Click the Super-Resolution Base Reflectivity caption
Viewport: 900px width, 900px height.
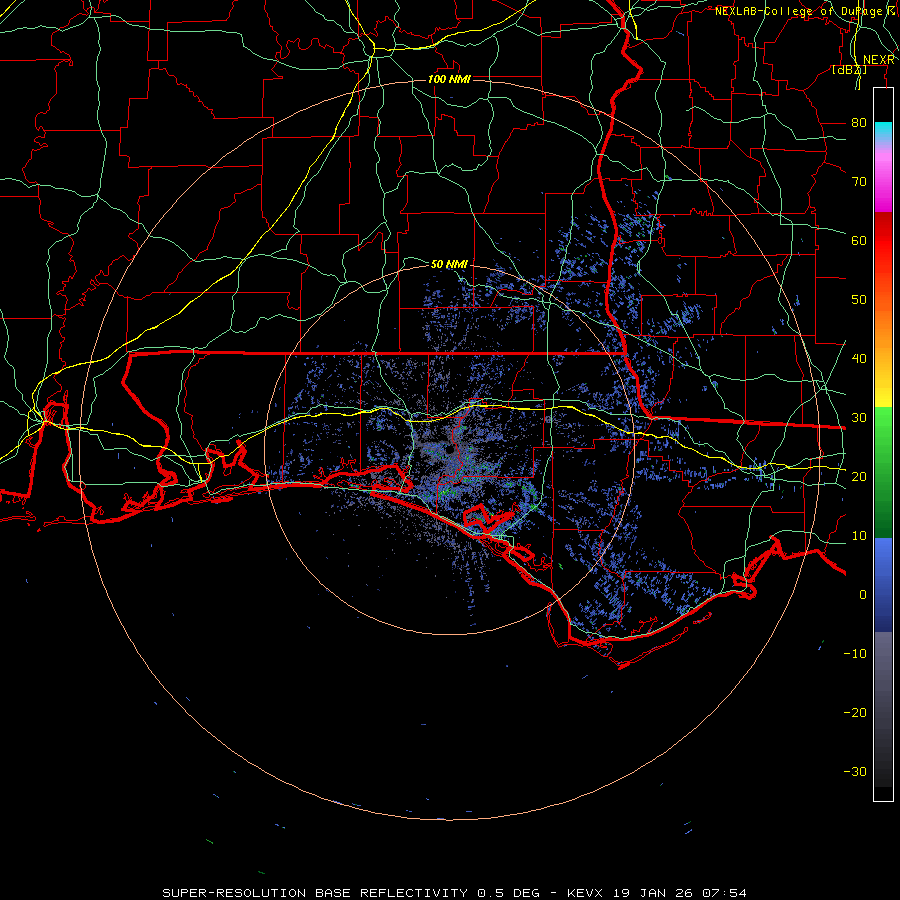455,893
